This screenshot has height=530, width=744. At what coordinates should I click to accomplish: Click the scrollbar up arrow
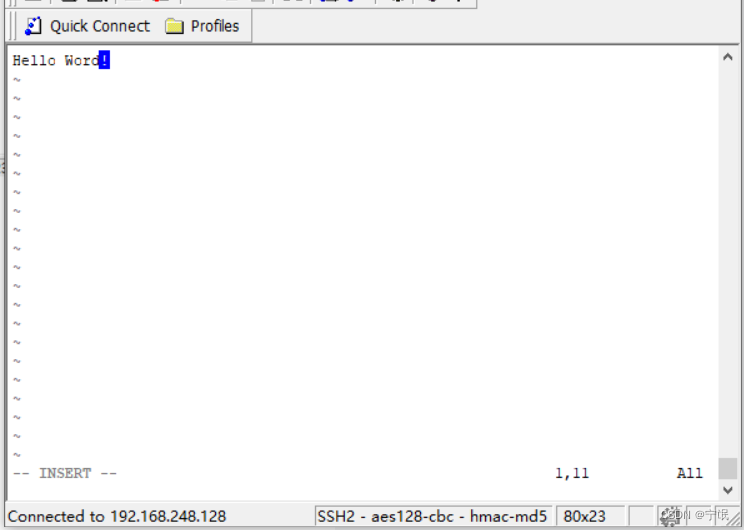[x=727, y=57]
